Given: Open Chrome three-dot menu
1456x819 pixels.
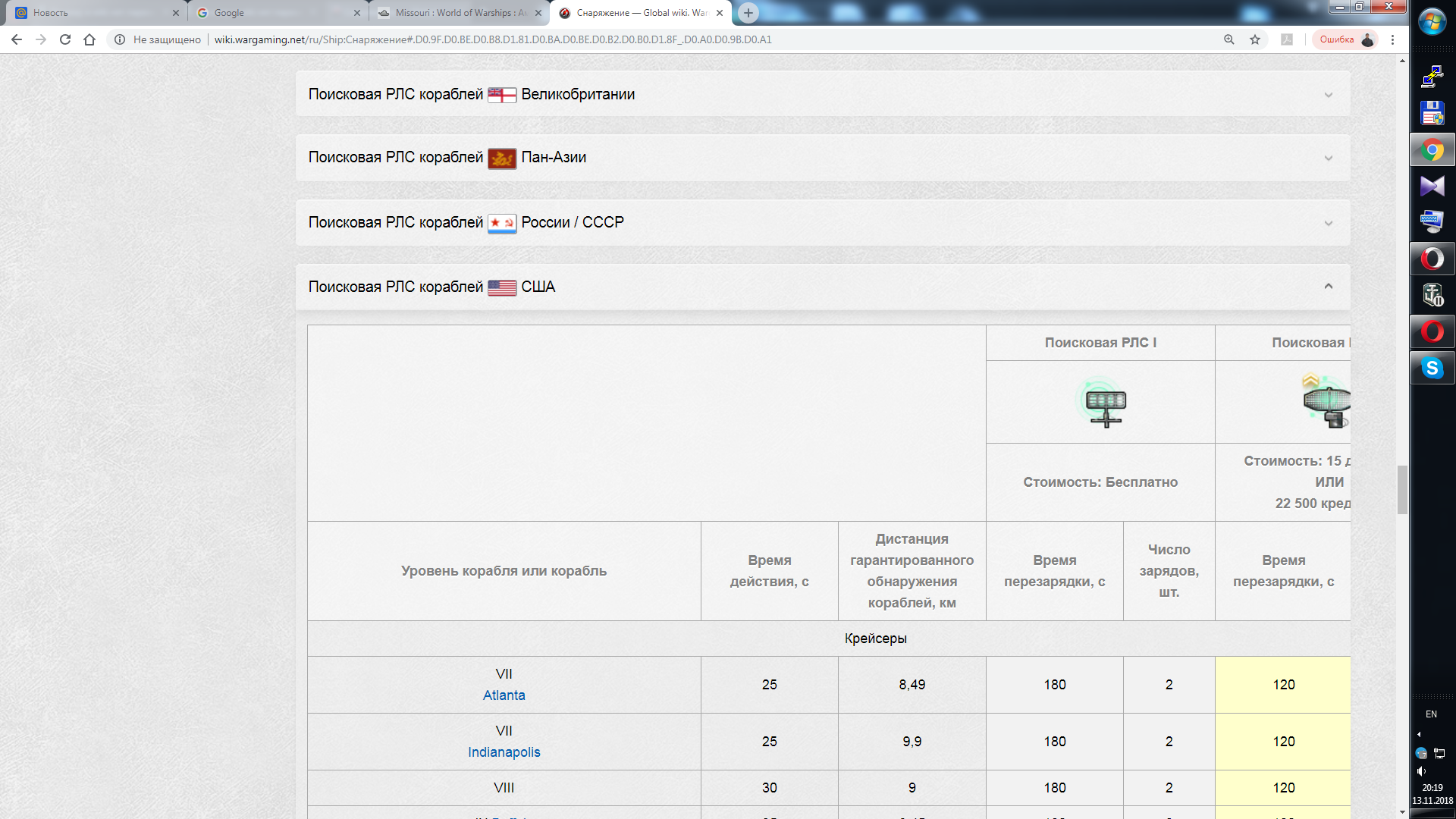Looking at the screenshot, I should point(1392,39).
